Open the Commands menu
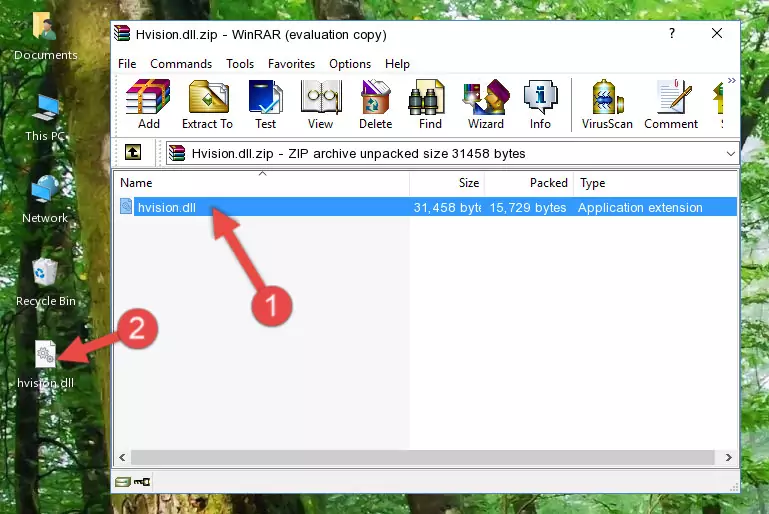Image resolution: width=769 pixels, height=514 pixels. point(181,64)
